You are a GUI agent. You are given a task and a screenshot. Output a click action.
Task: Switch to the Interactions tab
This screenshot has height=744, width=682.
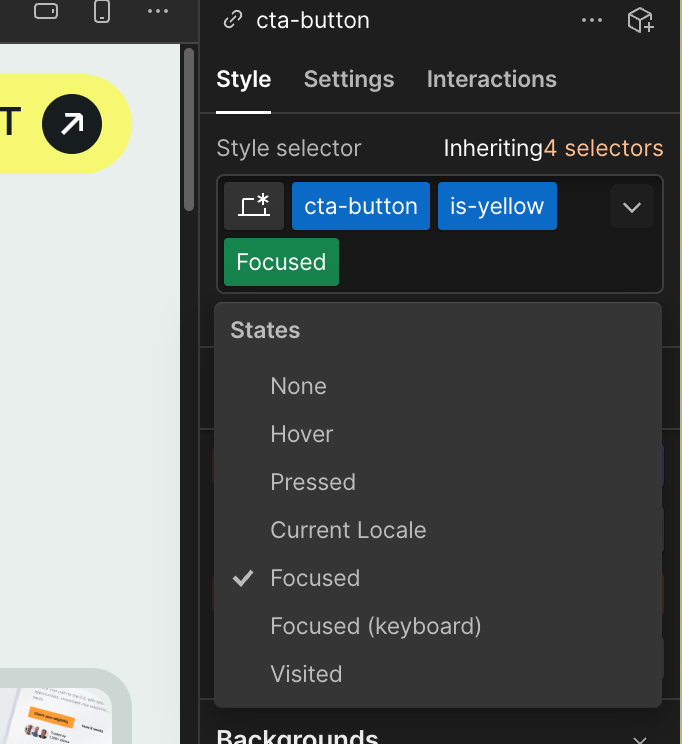[x=492, y=79]
